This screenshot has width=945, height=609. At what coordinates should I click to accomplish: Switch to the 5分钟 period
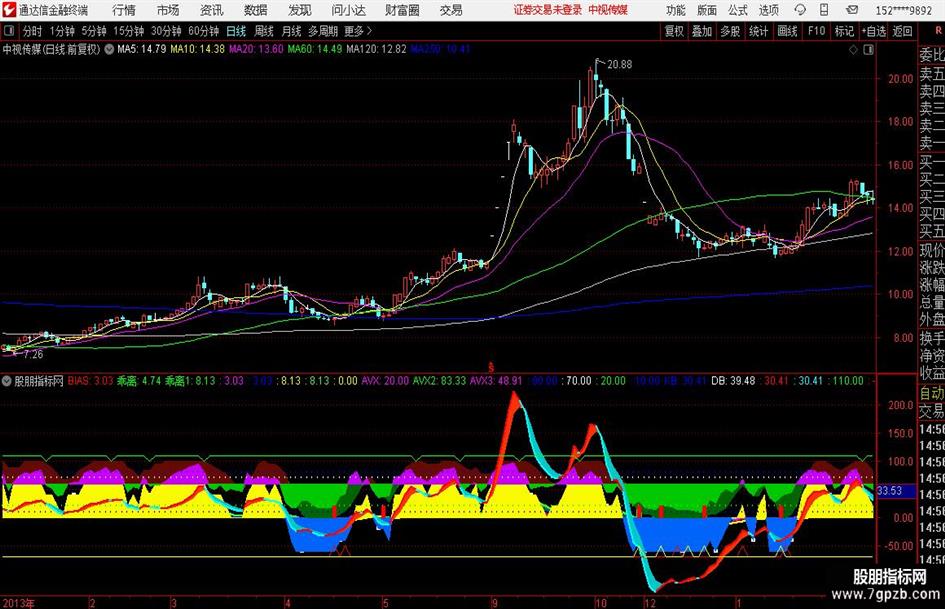tap(94, 31)
